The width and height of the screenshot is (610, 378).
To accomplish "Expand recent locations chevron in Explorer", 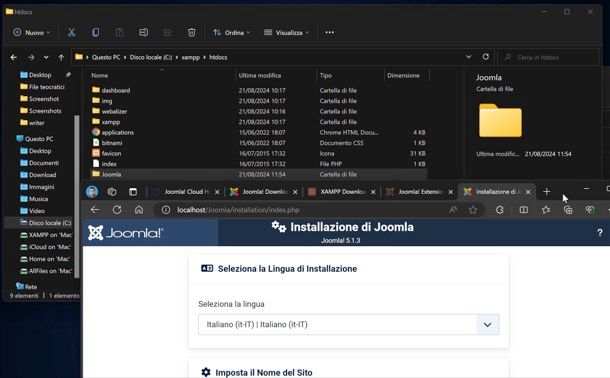I will [46, 58].
